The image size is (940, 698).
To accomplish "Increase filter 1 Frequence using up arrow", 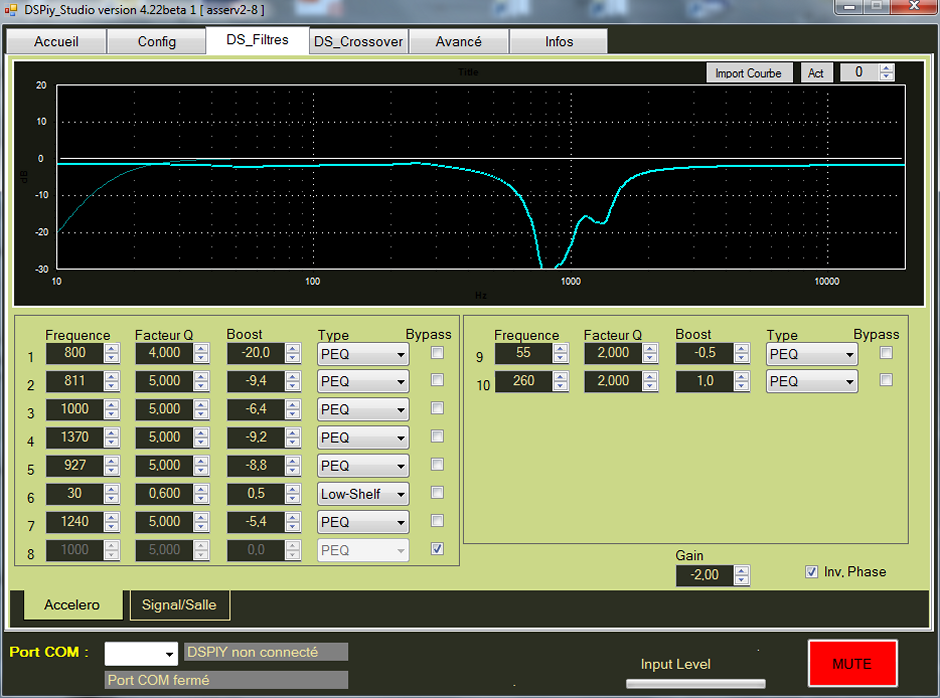I will [112, 349].
